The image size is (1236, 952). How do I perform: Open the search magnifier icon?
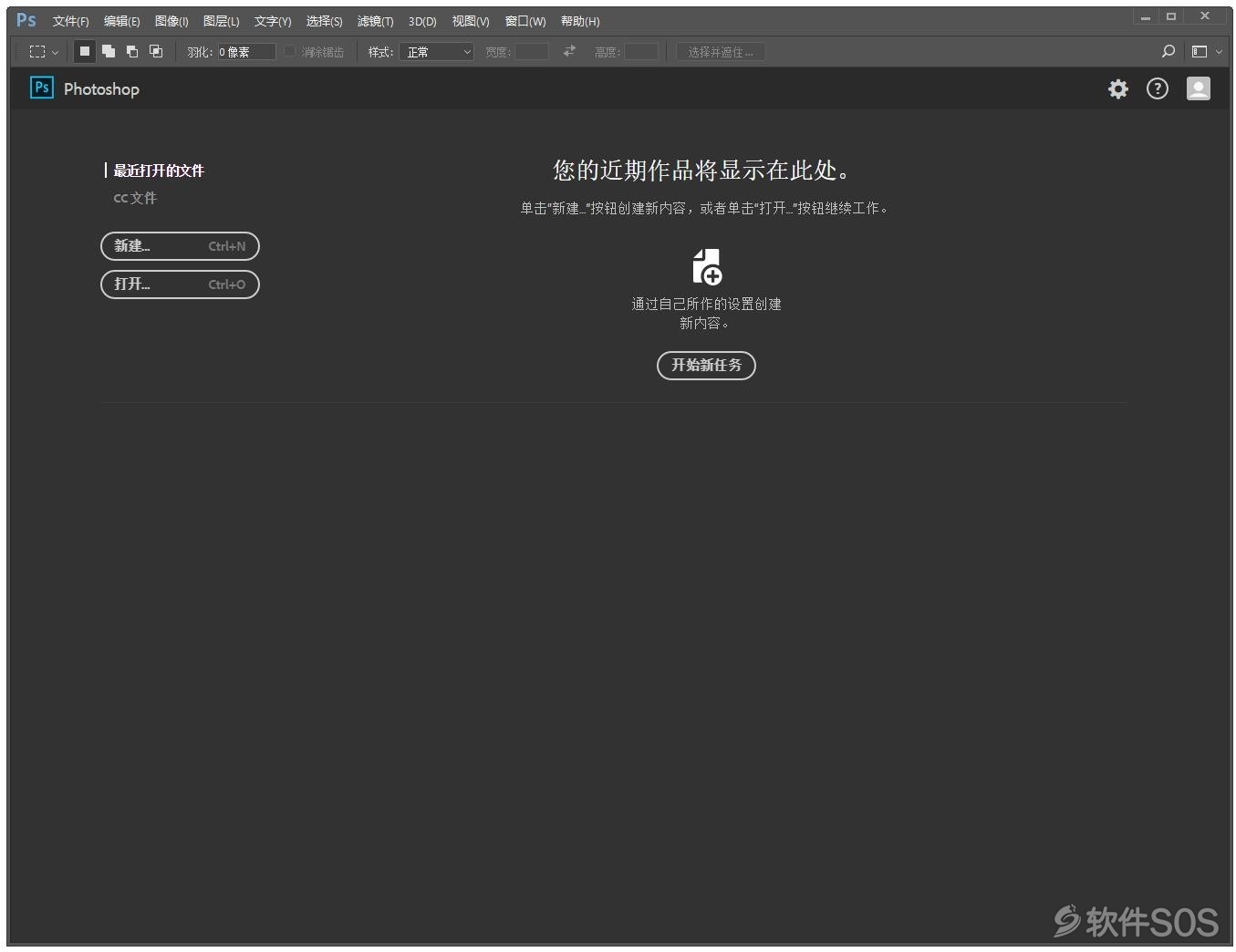[1168, 52]
